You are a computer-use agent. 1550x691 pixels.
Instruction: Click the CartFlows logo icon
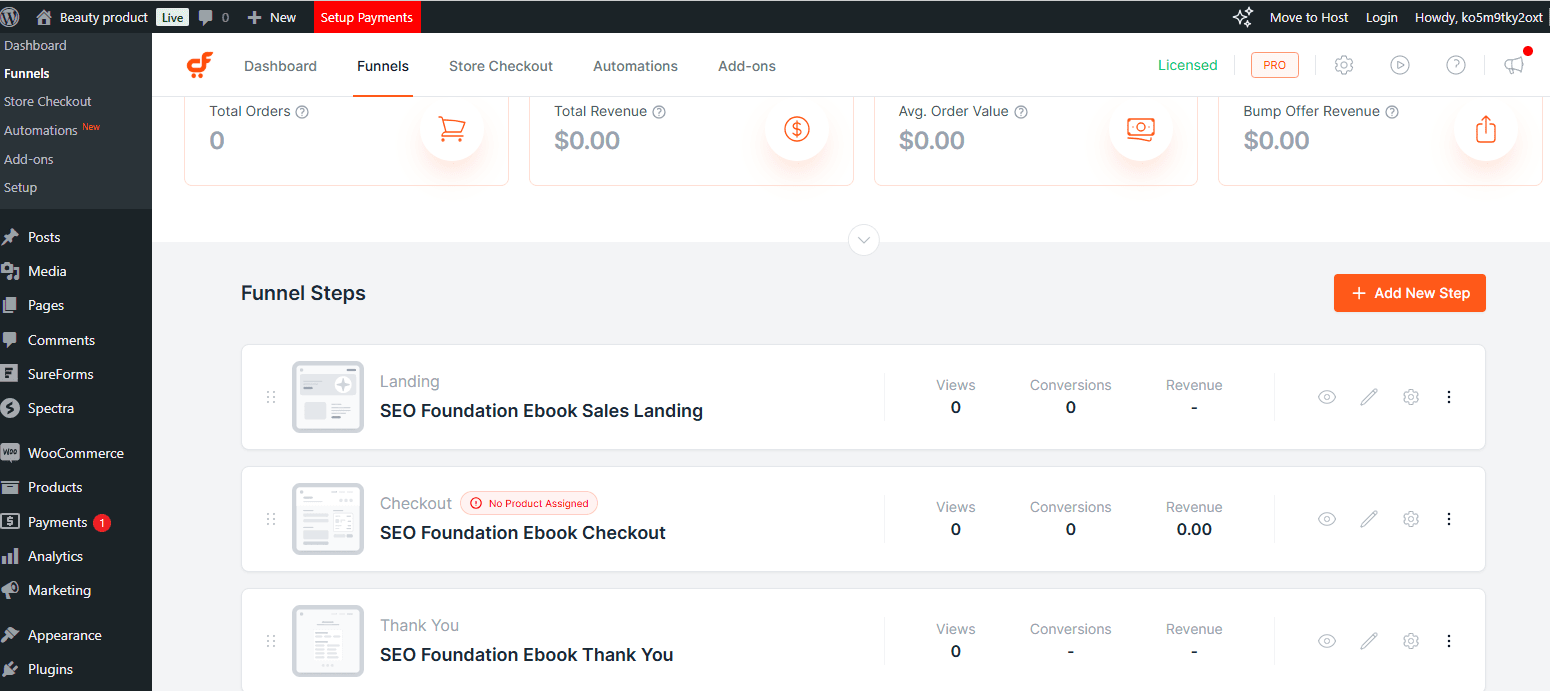click(199, 65)
